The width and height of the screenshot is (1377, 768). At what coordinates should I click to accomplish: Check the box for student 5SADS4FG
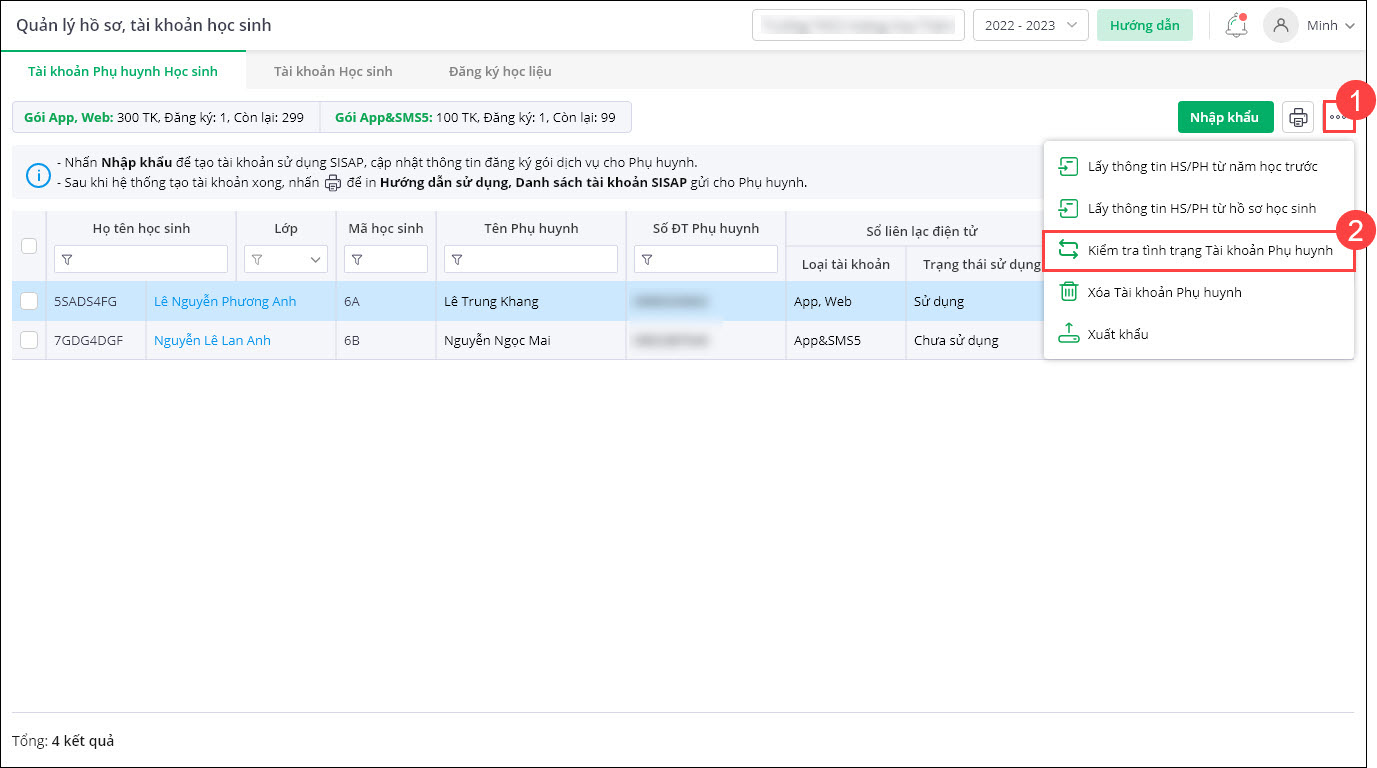point(29,301)
